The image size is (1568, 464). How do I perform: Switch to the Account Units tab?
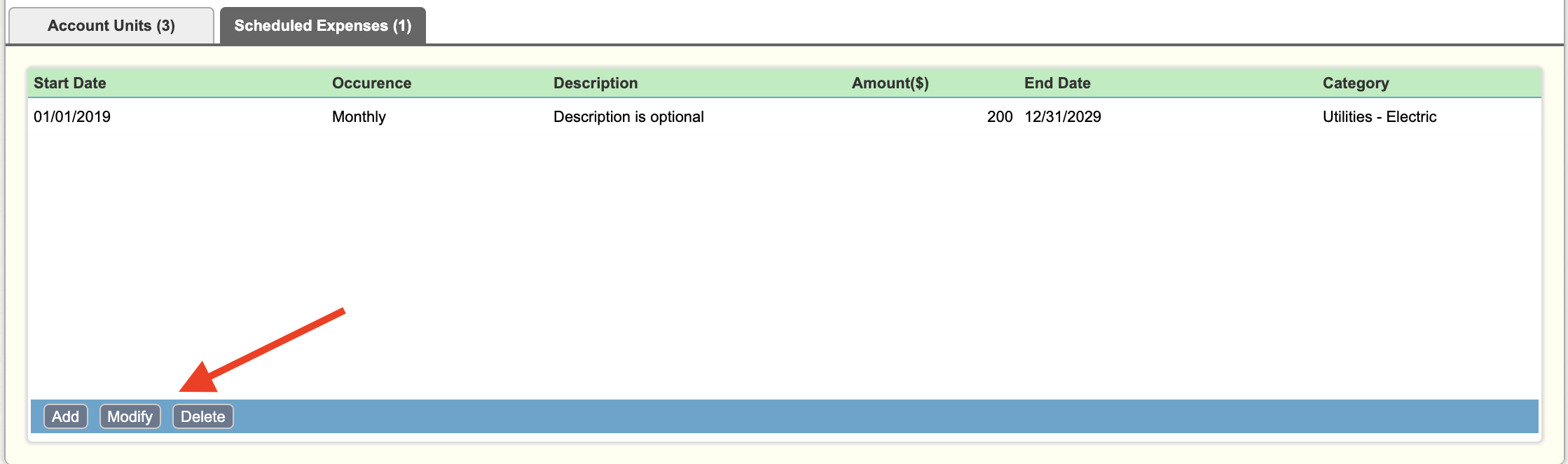point(111,26)
